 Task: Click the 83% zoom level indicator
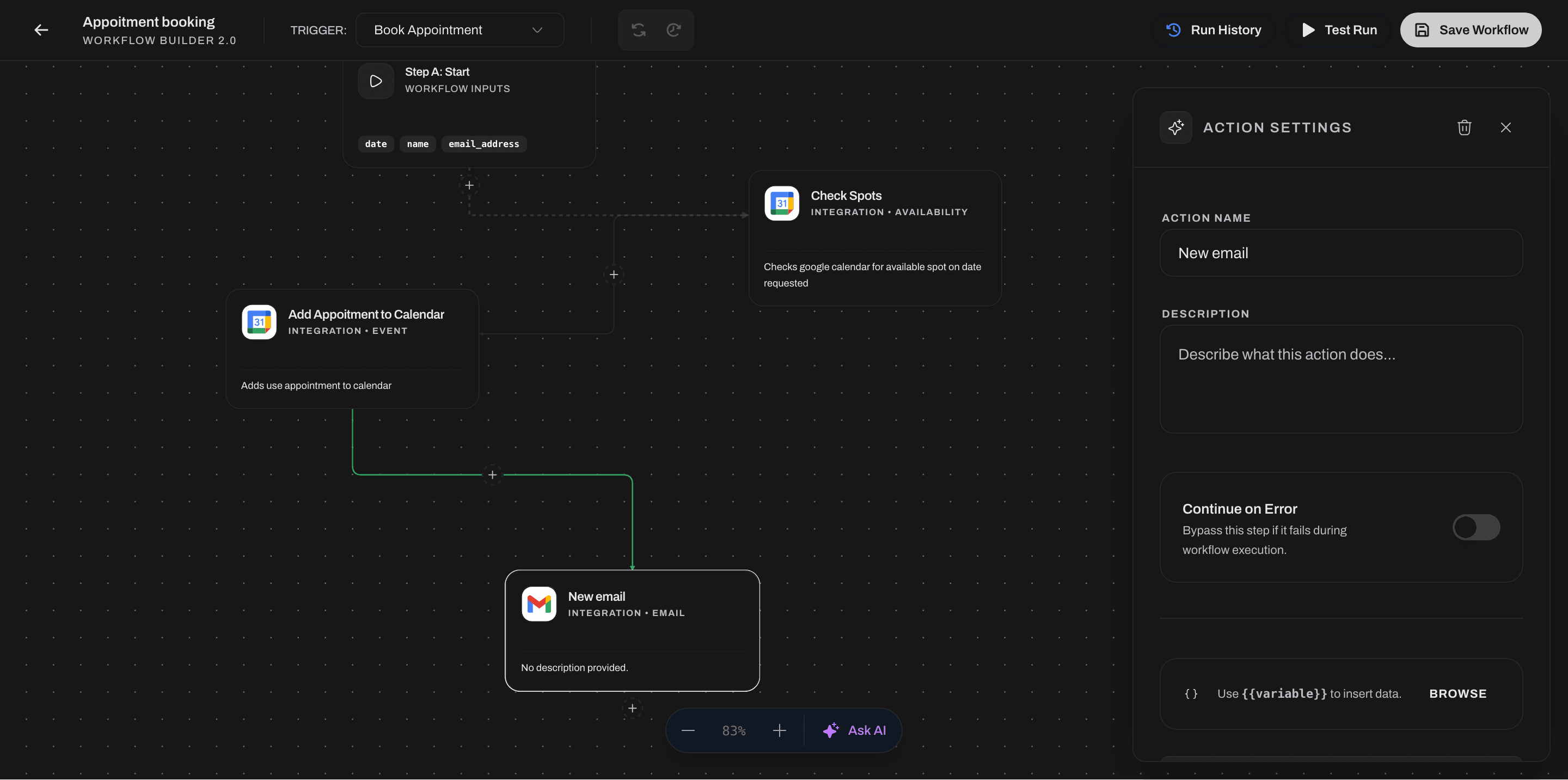click(734, 730)
